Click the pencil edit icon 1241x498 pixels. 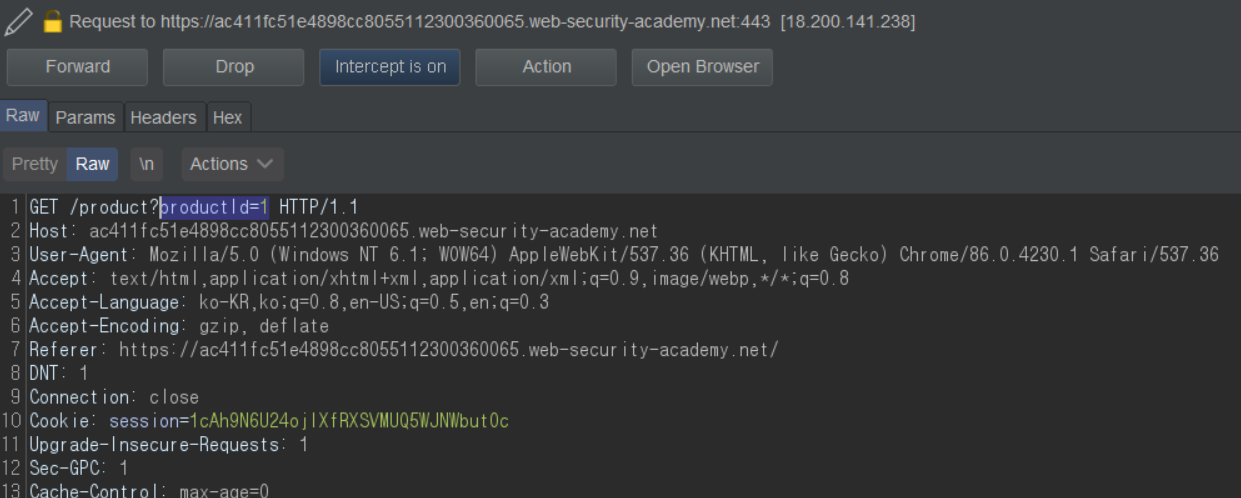18,20
